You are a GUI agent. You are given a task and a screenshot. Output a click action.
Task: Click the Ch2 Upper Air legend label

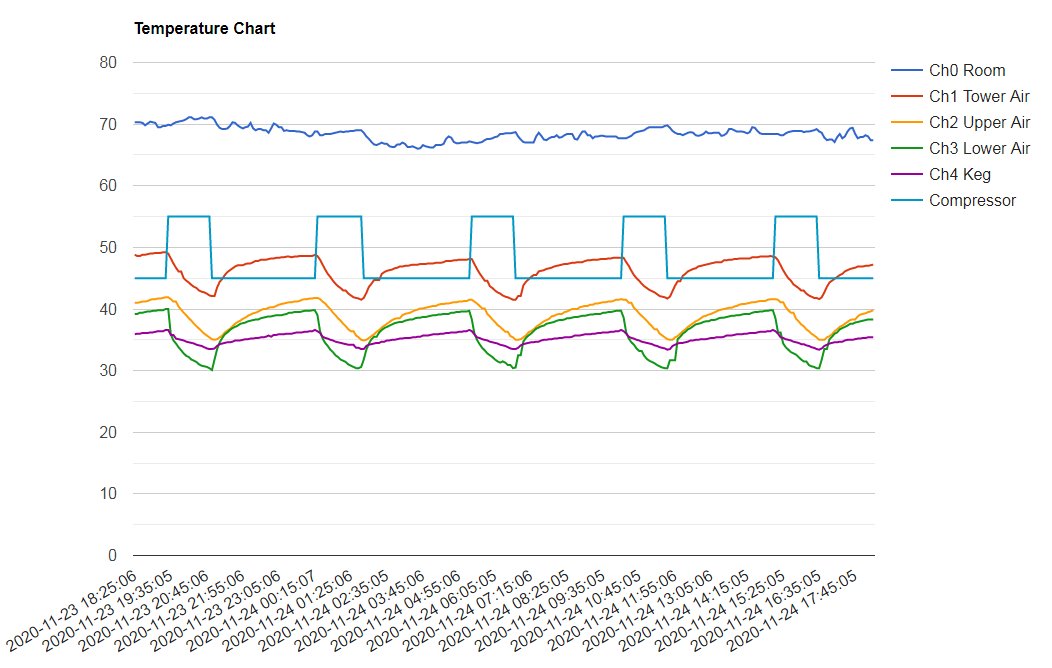(x=979, y=123)
